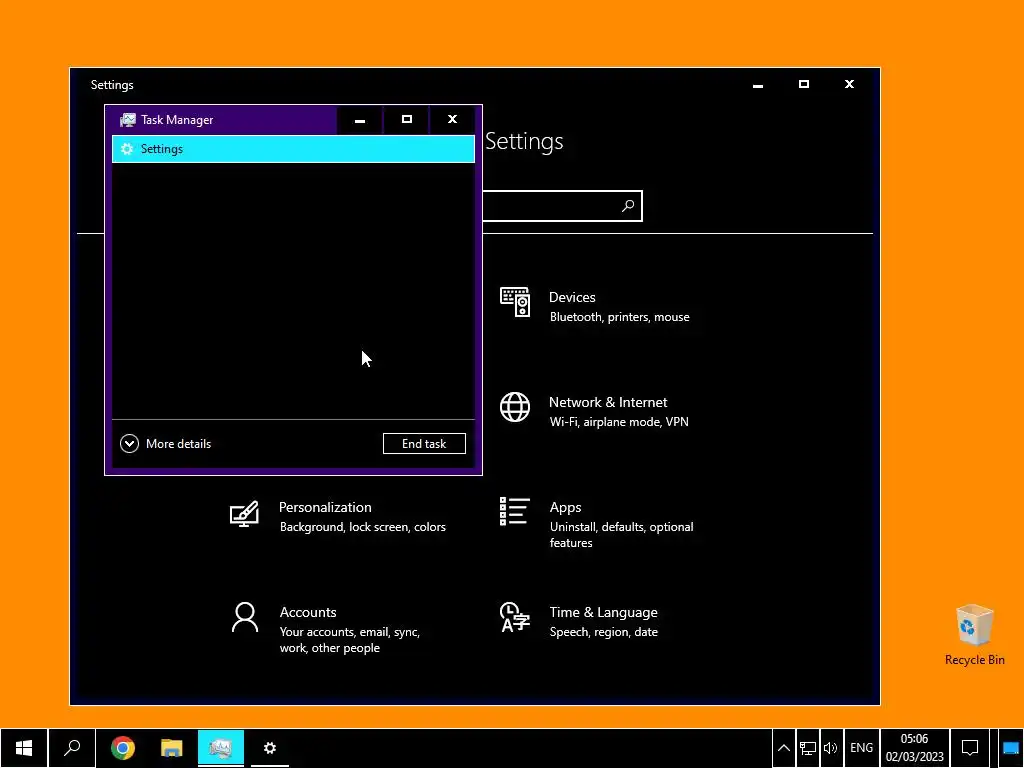Show hidden tray icons chevron
Image resolution: width=1024 pixels, height=768 pixels.
(784, 748)
